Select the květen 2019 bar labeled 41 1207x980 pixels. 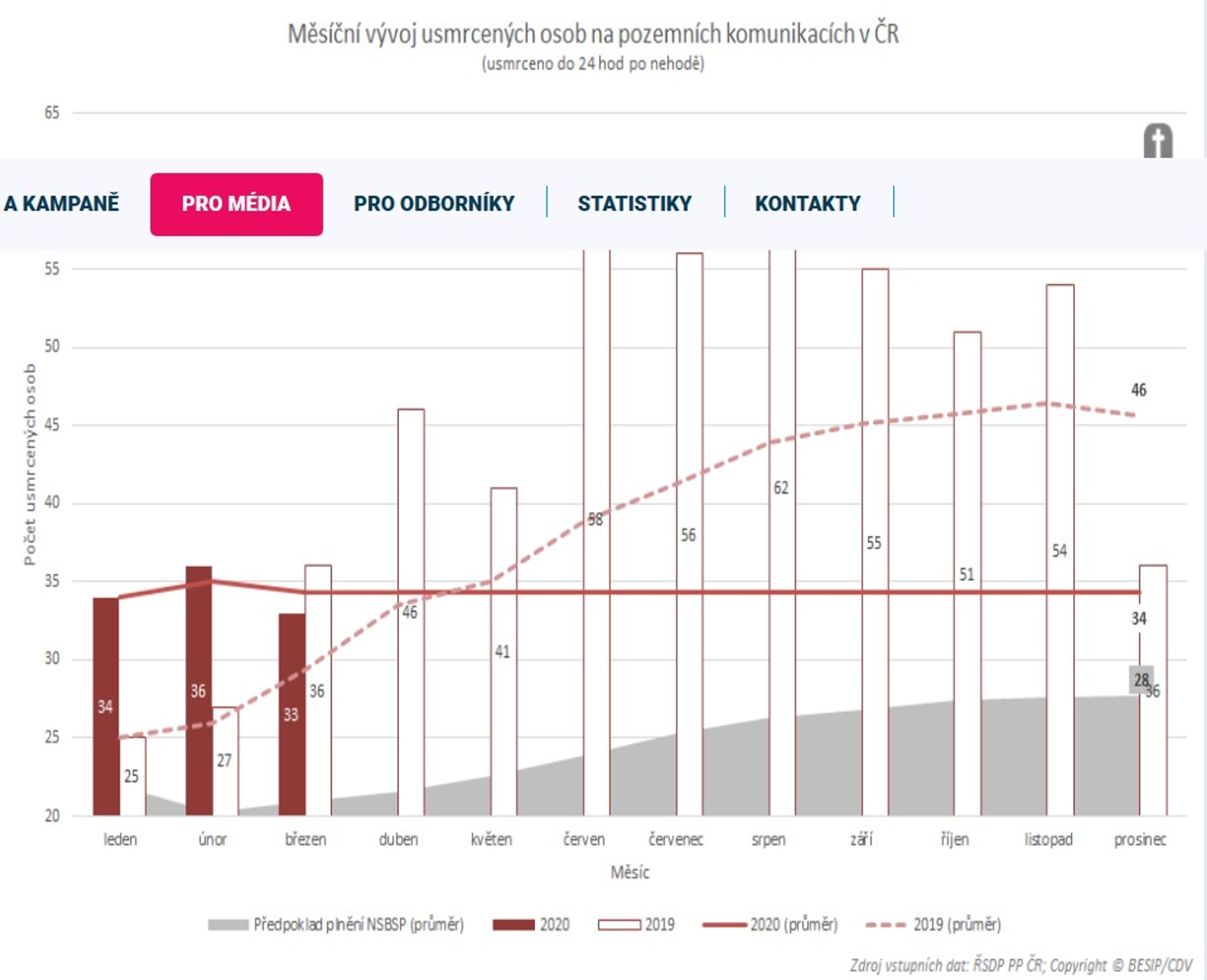(x=504, y=651)
